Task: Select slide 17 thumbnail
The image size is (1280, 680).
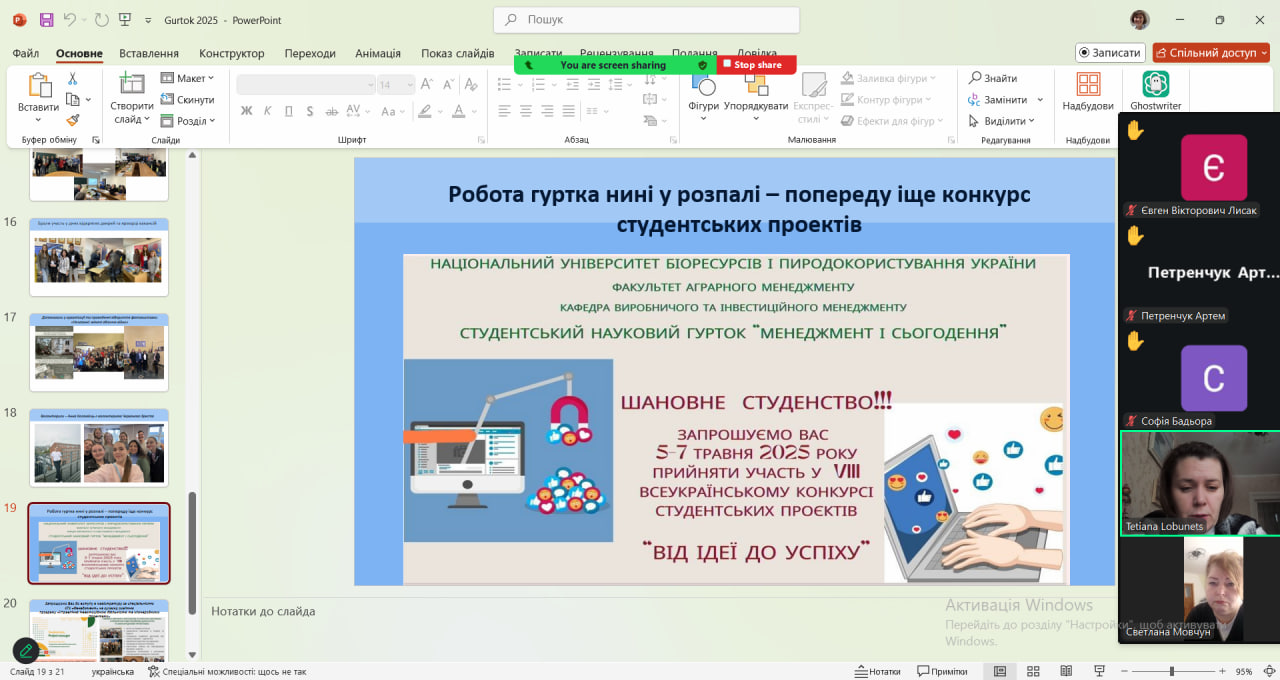Action: coord(99,352)
